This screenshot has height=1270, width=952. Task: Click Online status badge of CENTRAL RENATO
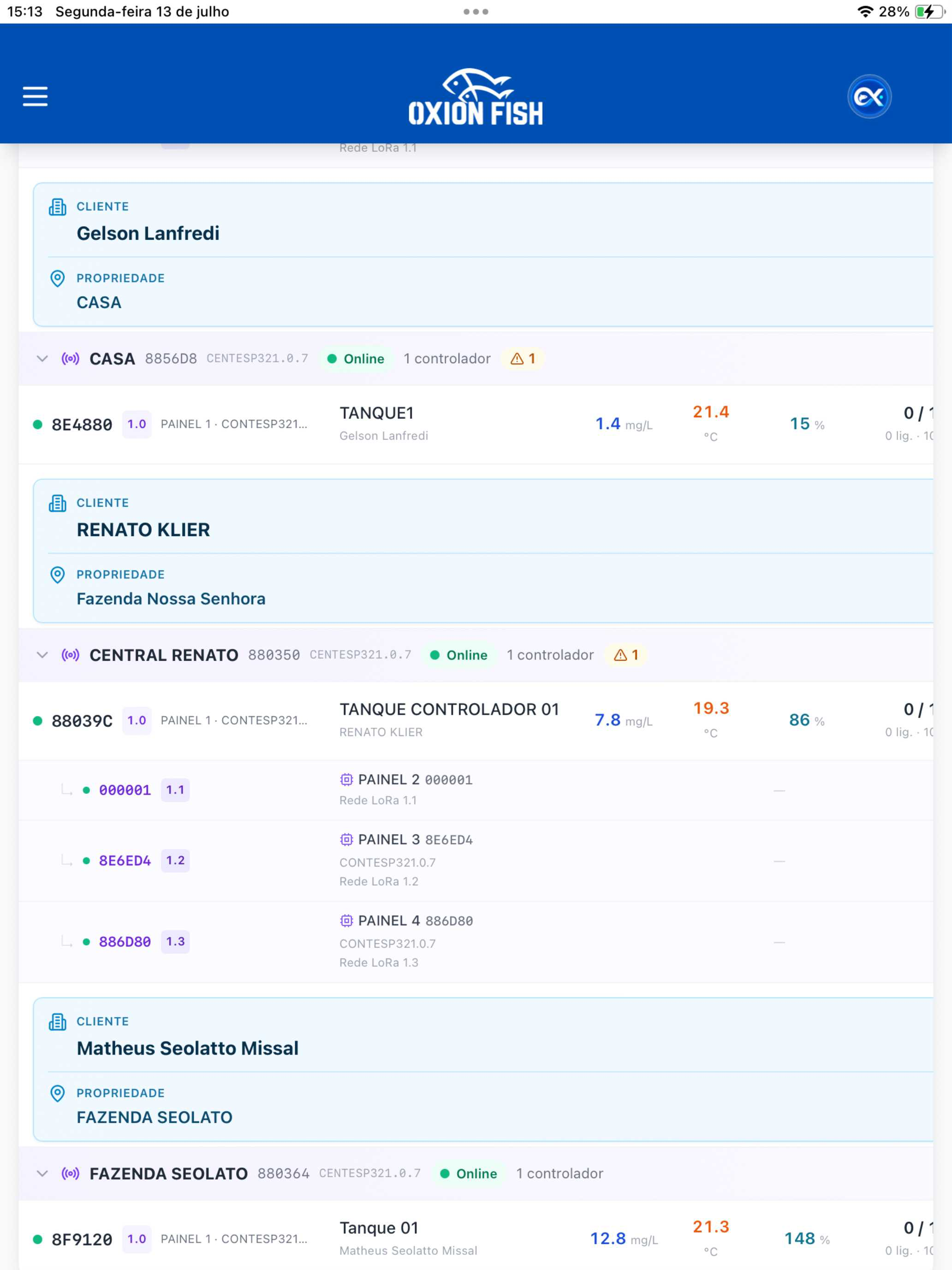point(459,655)
